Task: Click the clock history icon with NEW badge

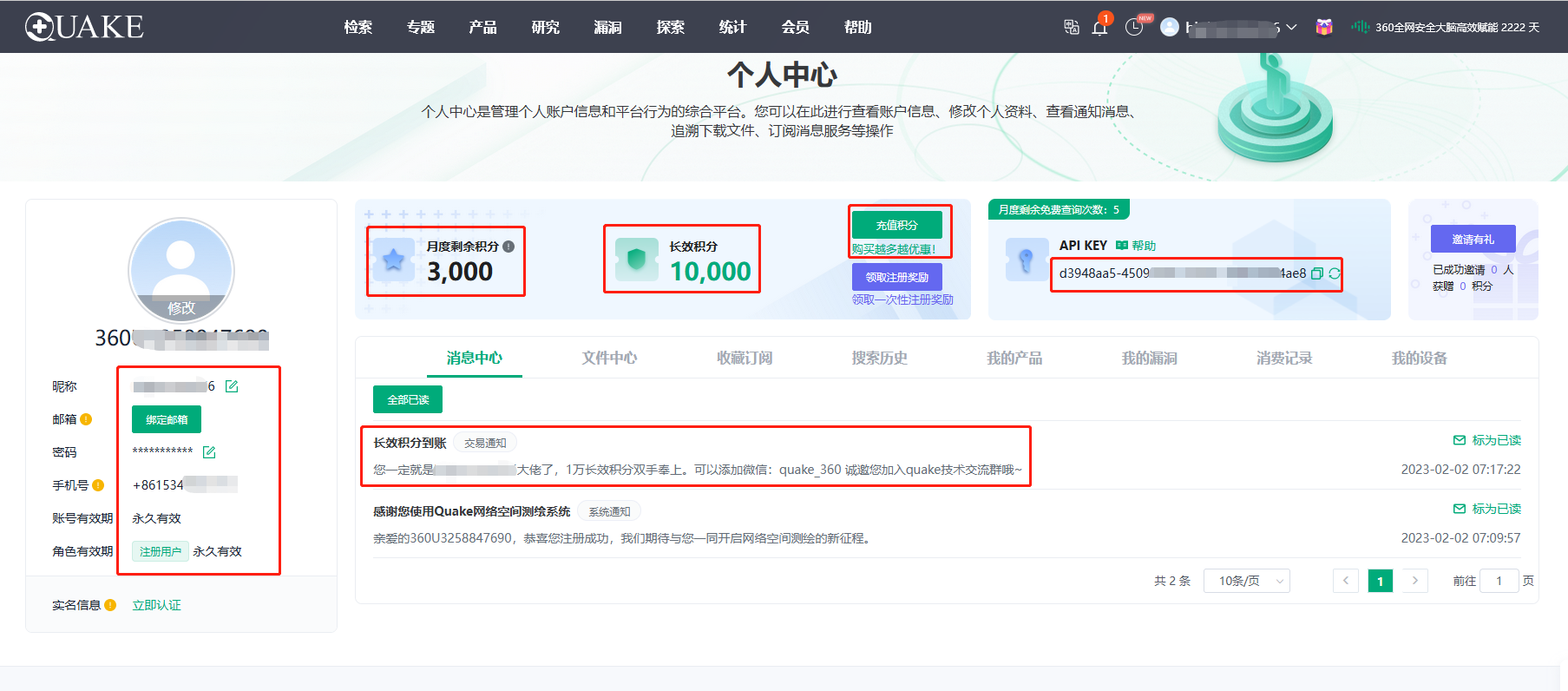Action: (x=1134, y=27)
